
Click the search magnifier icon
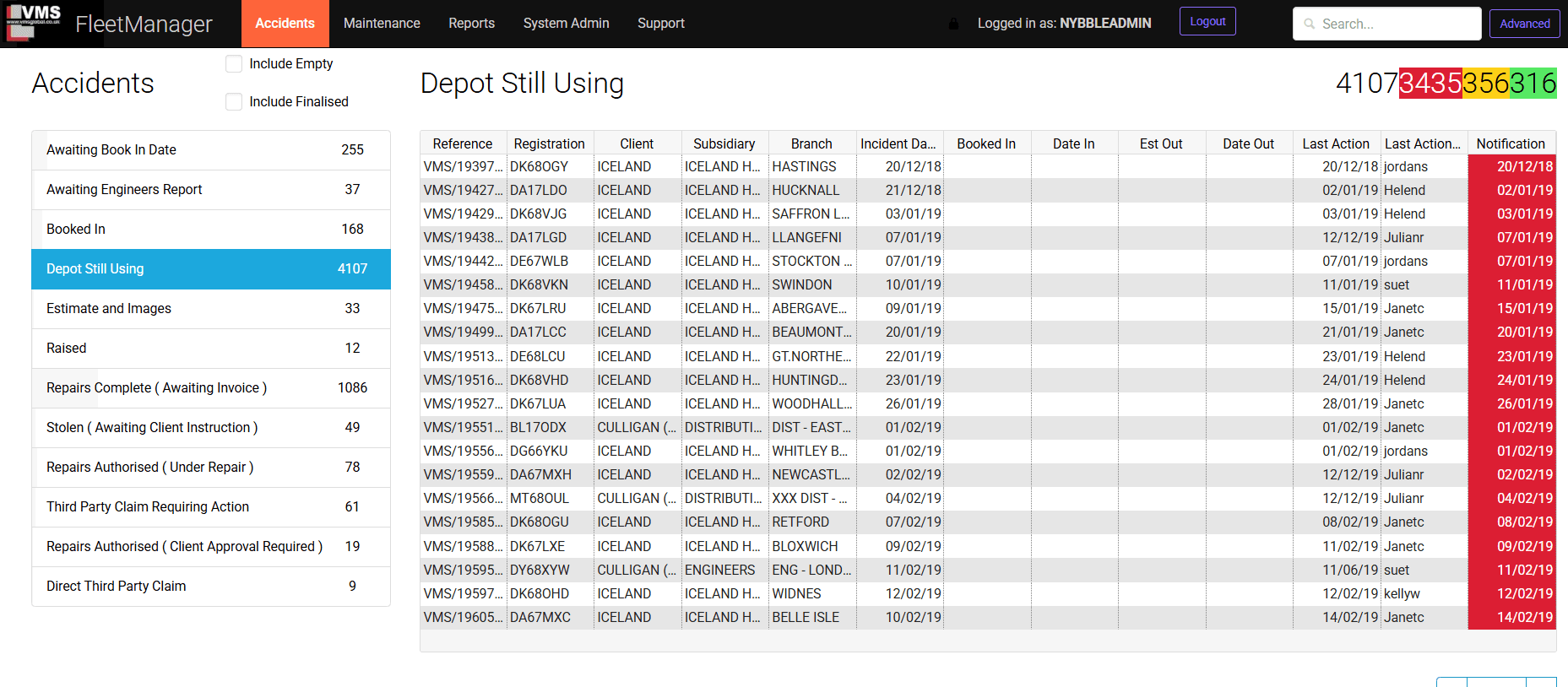pos(1310,24)
